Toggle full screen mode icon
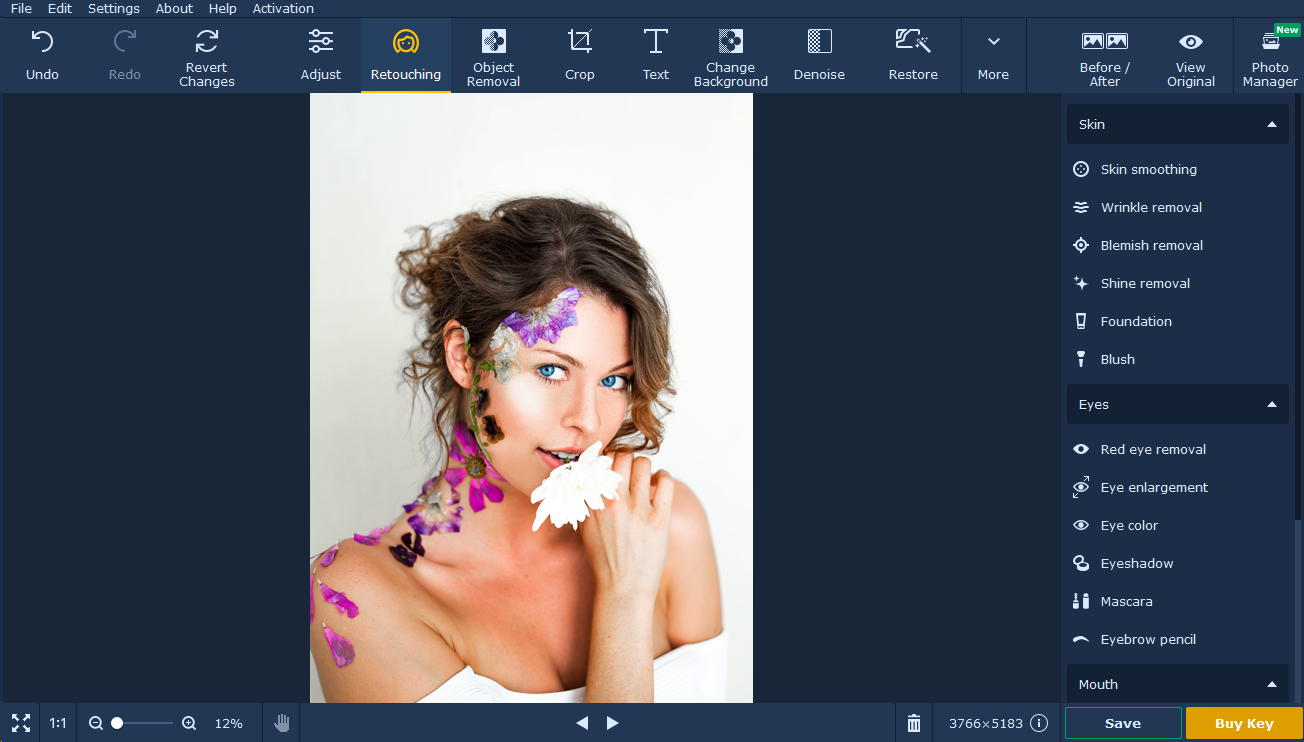This screenshot has height=742, width=1304. coord(20,723)
